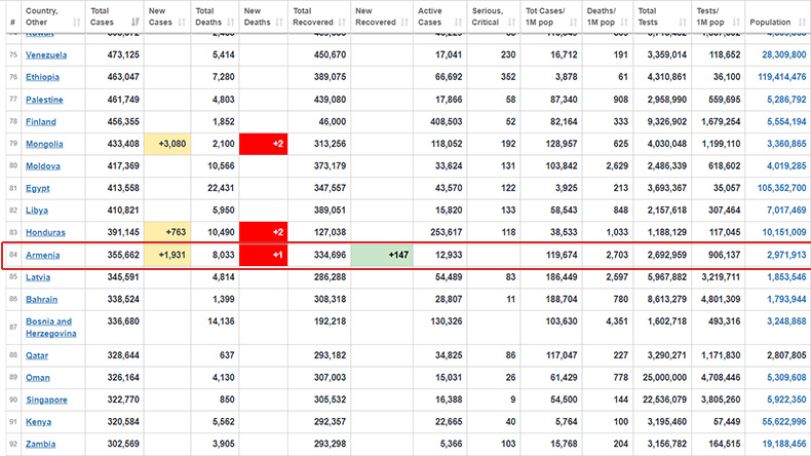Open the Zambia country link
811x456 pixels.
click(40, 444)
